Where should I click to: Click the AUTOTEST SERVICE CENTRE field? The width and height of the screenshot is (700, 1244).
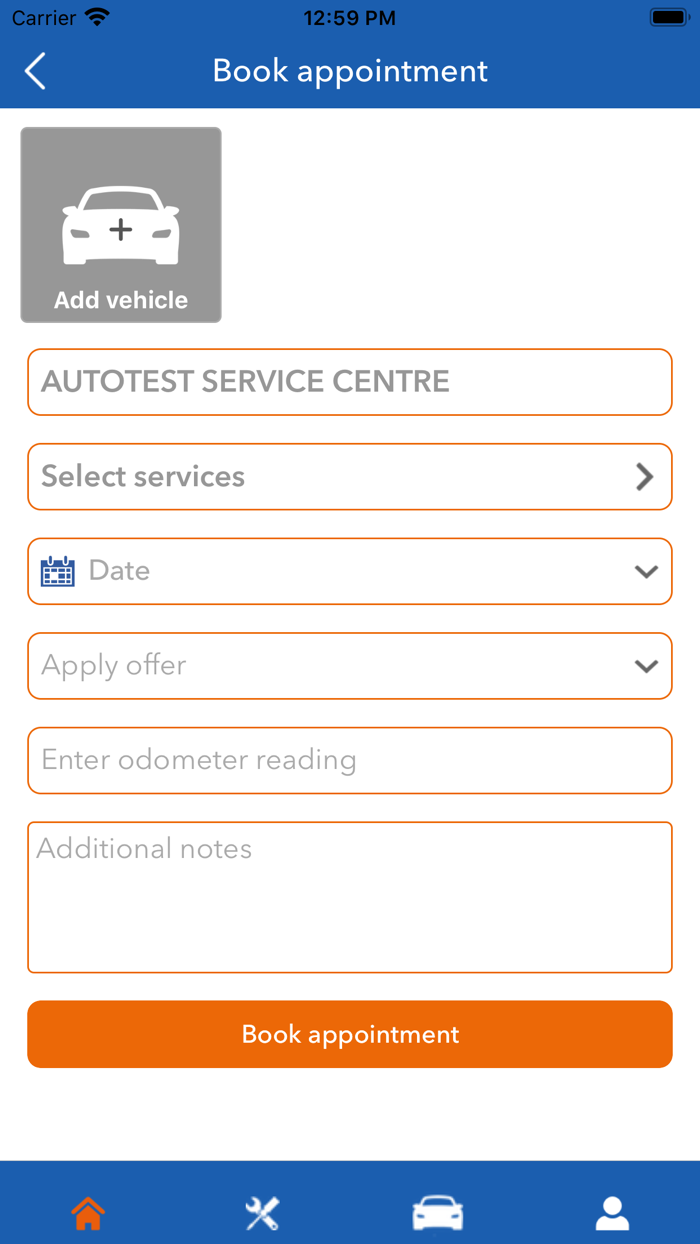(350, 382)
